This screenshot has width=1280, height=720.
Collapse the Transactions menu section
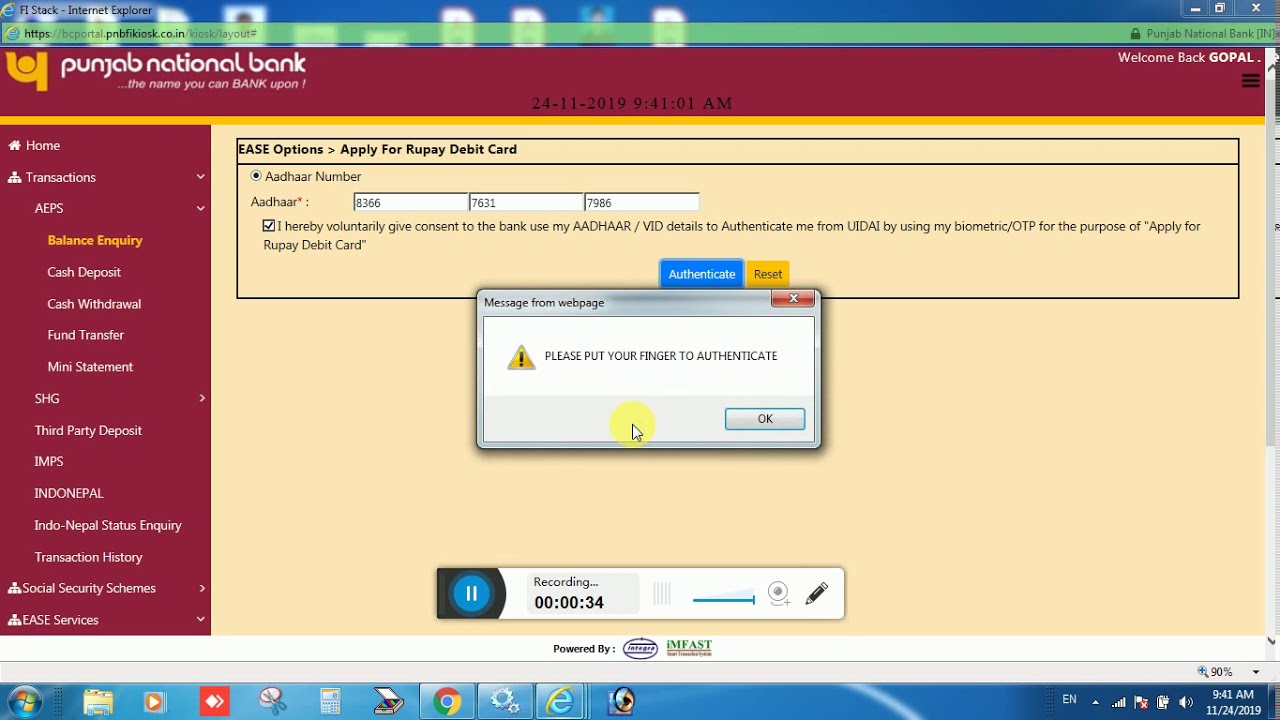click(x=105, y=177)
